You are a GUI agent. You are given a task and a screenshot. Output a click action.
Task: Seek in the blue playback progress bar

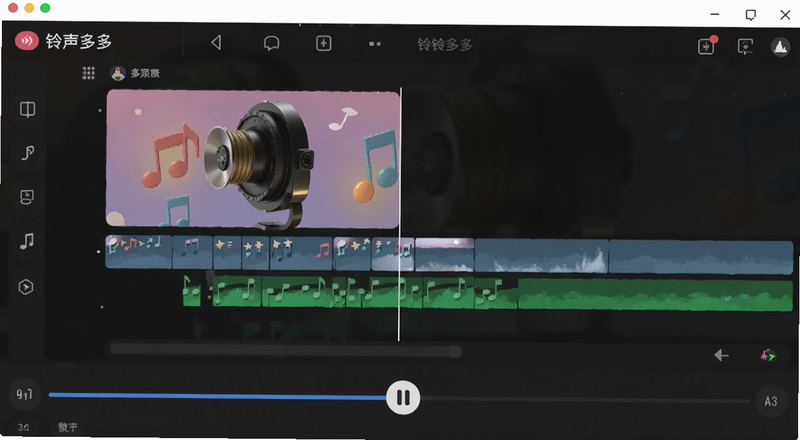point(217,396)
